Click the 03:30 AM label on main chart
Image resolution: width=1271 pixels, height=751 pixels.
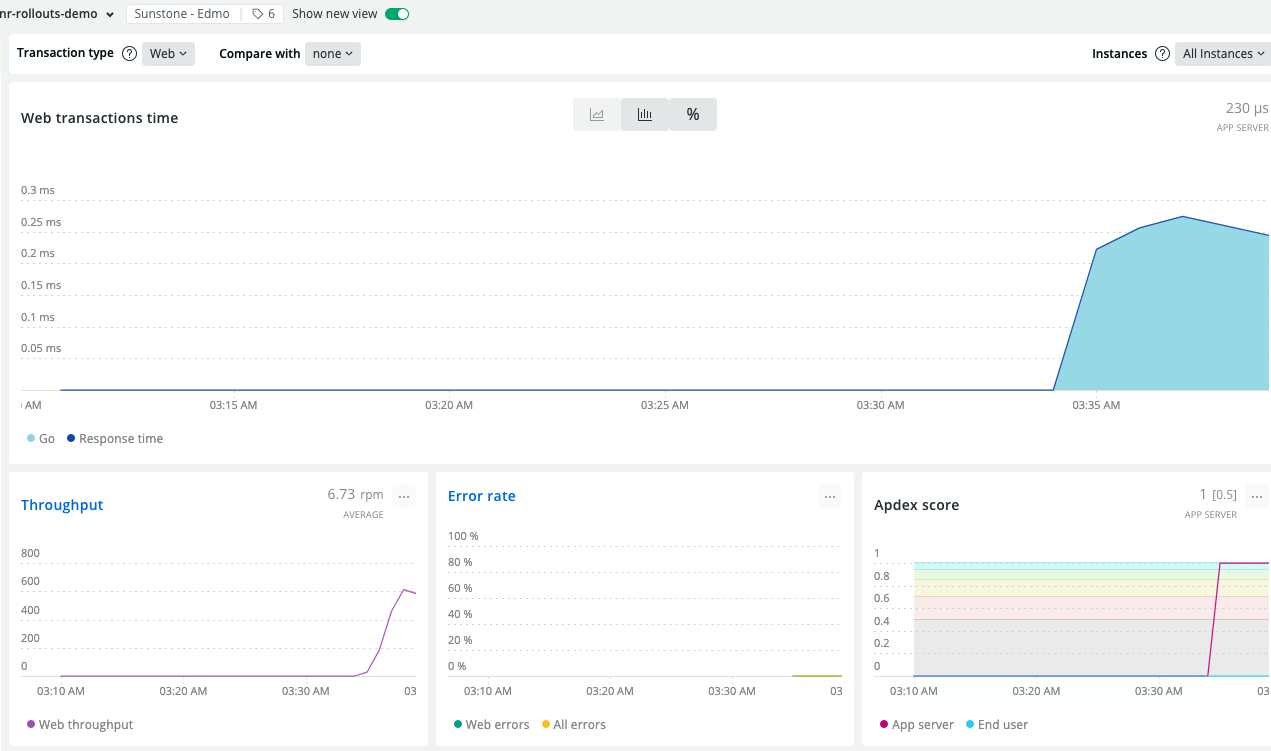[x=880, y=405]
